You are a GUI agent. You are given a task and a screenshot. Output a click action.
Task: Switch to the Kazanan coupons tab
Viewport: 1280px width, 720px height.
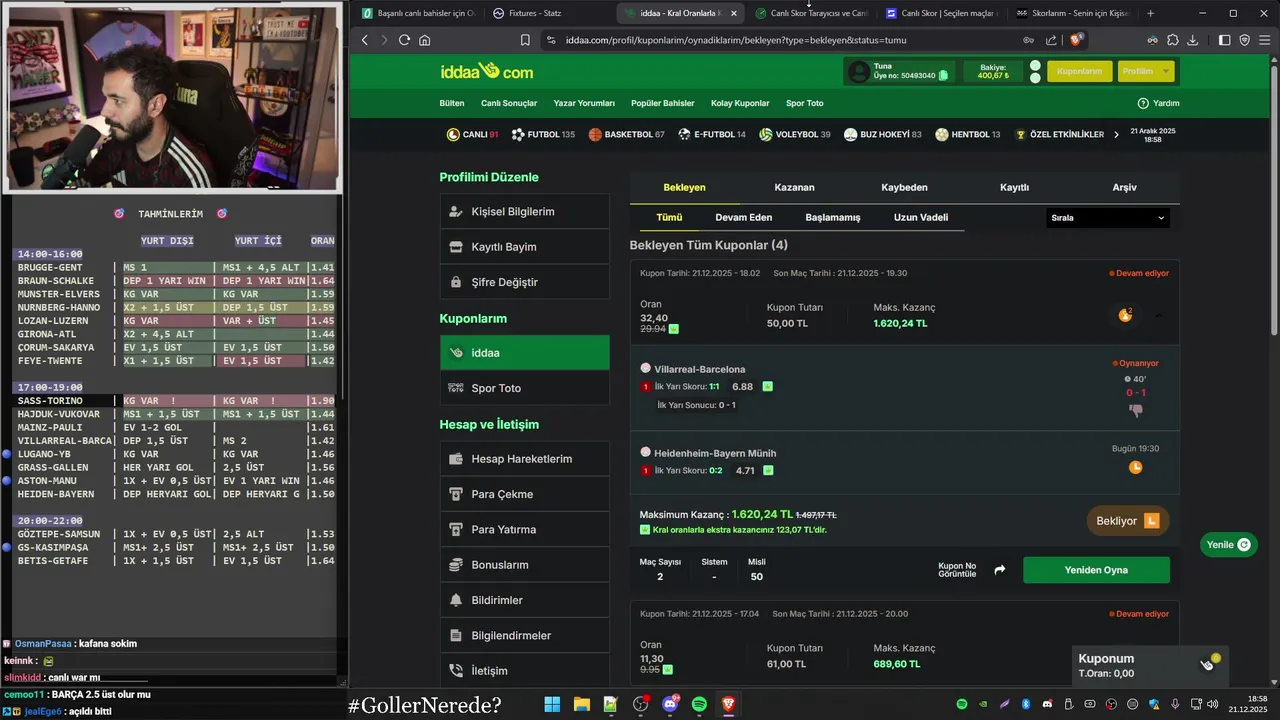pos(794,187)
